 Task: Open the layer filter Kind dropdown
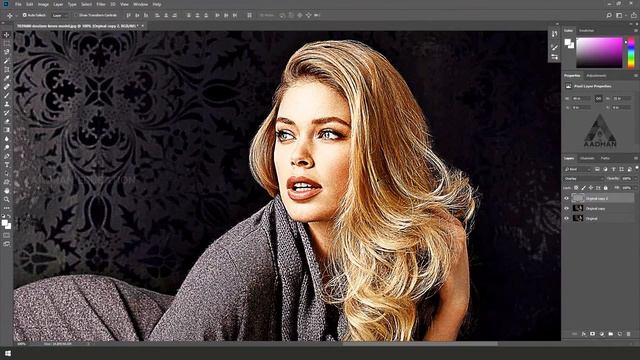(577, 169)
